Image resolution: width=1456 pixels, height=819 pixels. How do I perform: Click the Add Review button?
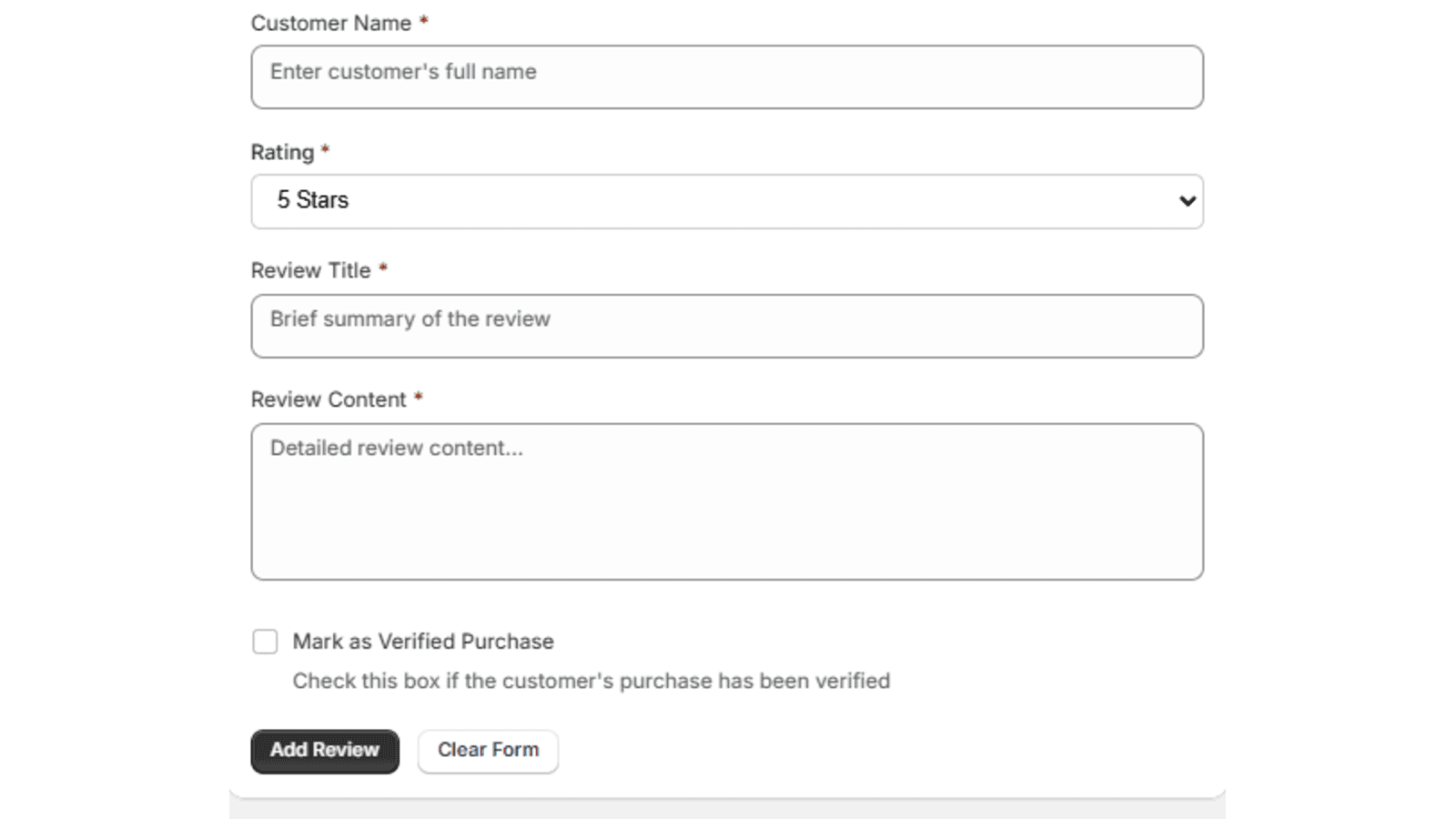click(x=324, y=751)
